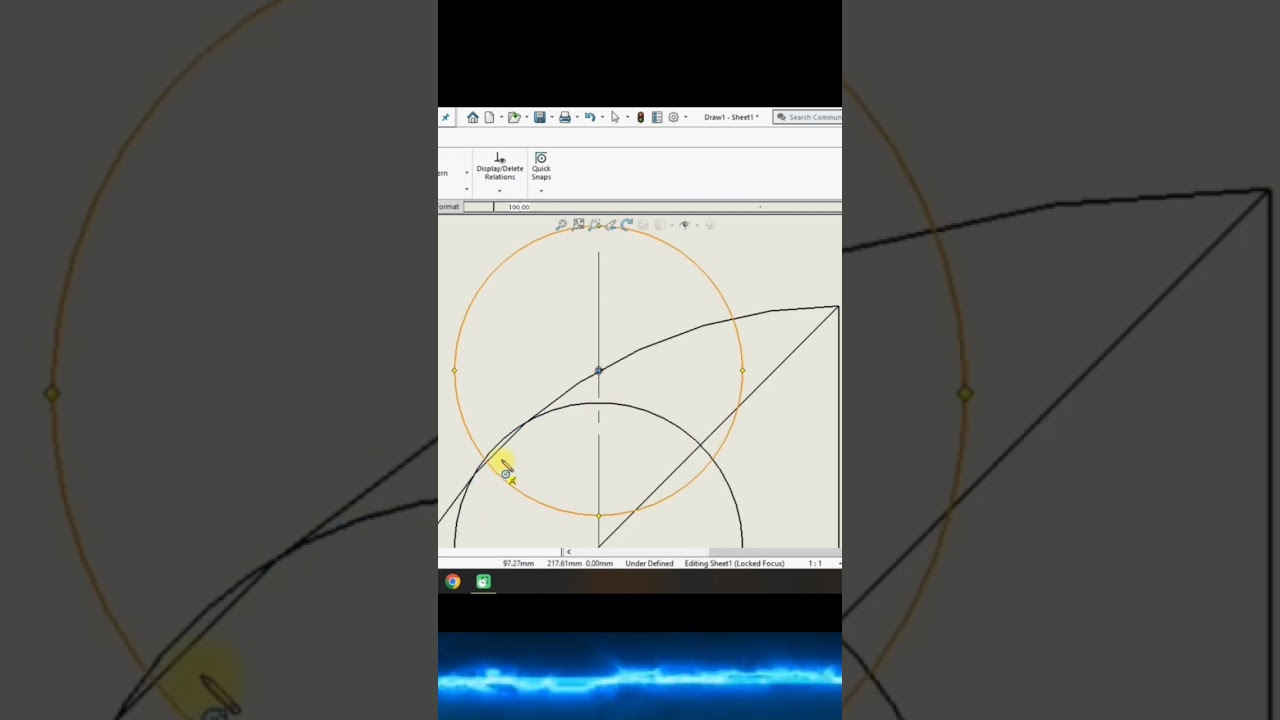Expand the New document dropdown arrow
1280x720 pixels.
tap(501, 117)
